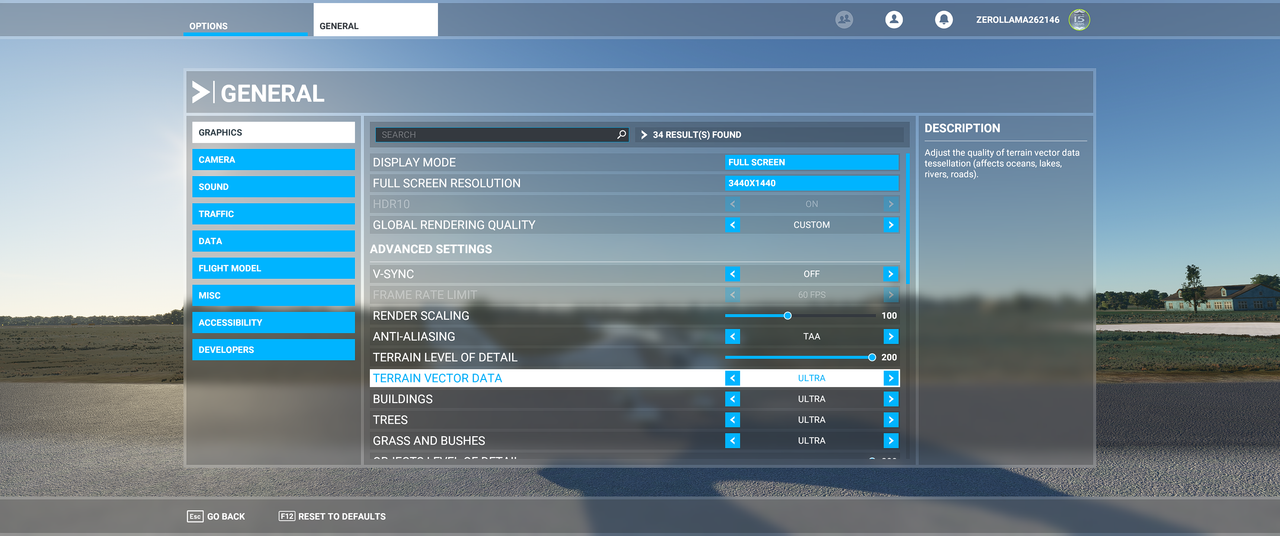The width and height of the screenshot is (1280, 536).
Task: Open the FULL SCREEN display mode dropdown
Action: point(812,162)
